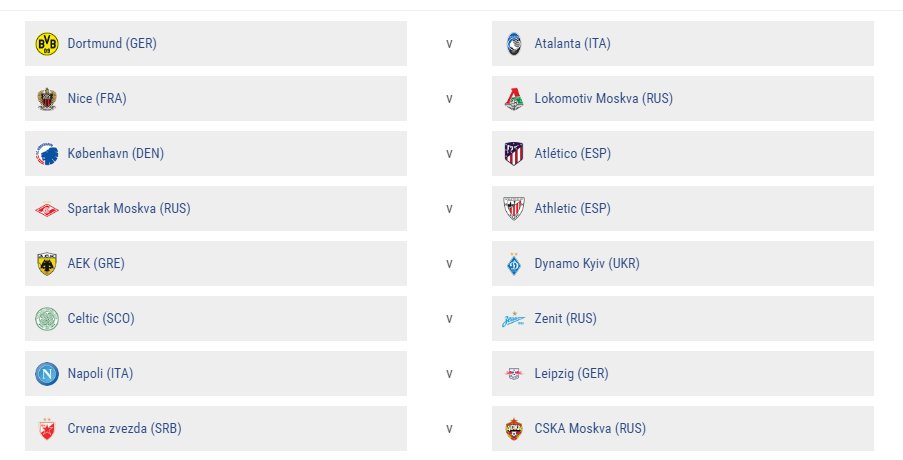The image size is (903, 460).
Task: Click the Athletic club crest
Action: click(x=514, y=209)
